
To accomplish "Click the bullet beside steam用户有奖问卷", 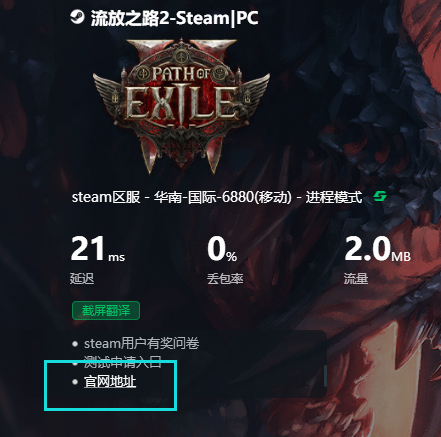I will [x=75, y=344].
